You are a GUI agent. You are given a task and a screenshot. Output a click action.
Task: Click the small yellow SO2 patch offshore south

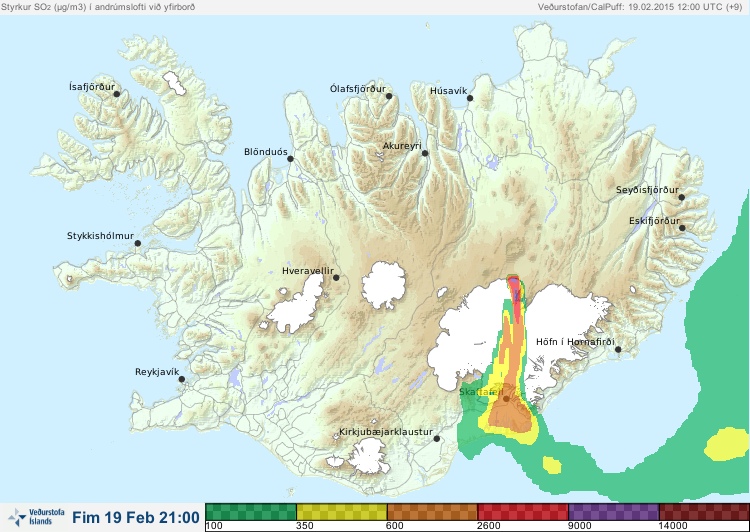[x=551, y=465]
